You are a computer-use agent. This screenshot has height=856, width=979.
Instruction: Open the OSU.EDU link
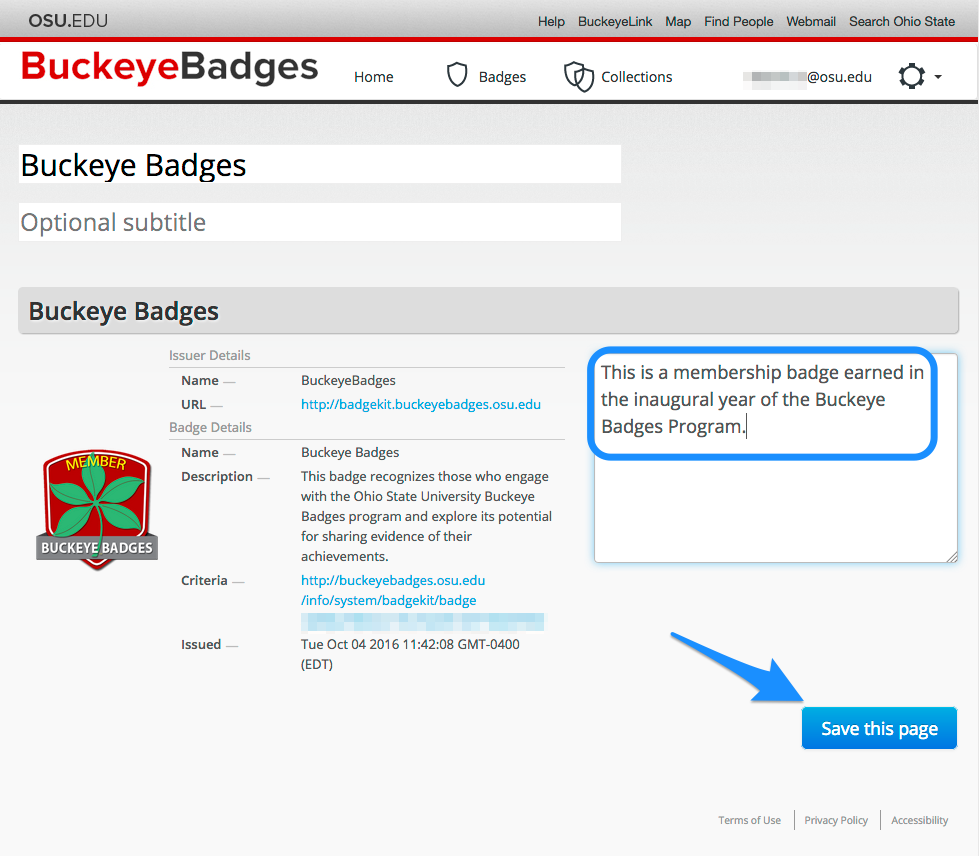(x=68, y=21)
